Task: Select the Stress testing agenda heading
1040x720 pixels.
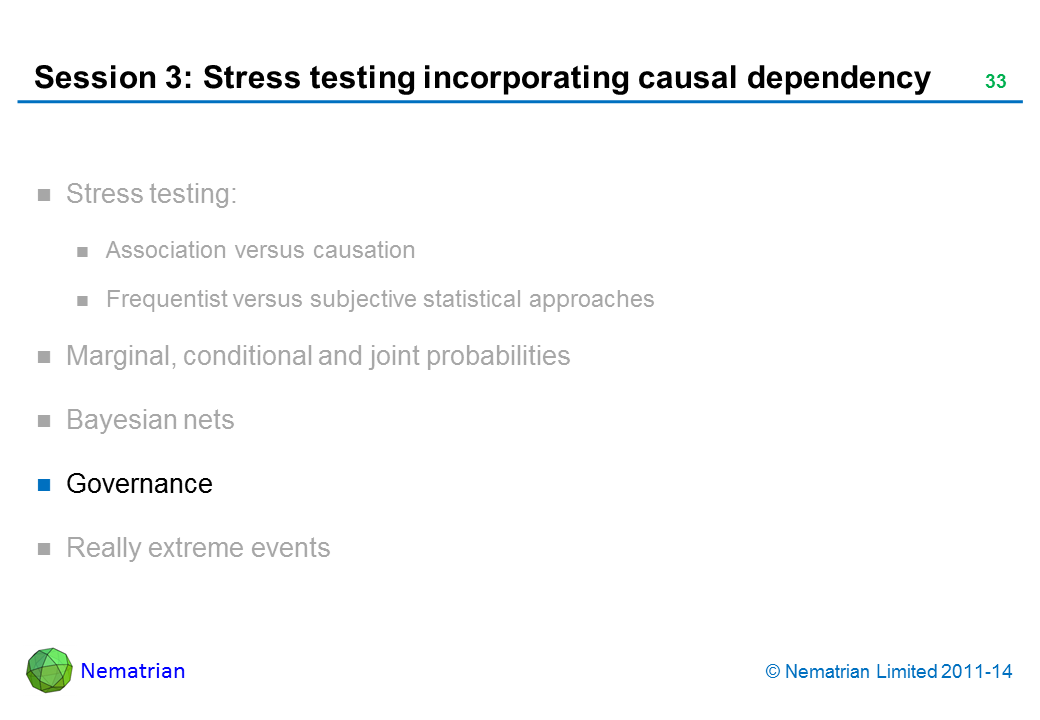Action: pyautogui.click(x=151, y=194)
